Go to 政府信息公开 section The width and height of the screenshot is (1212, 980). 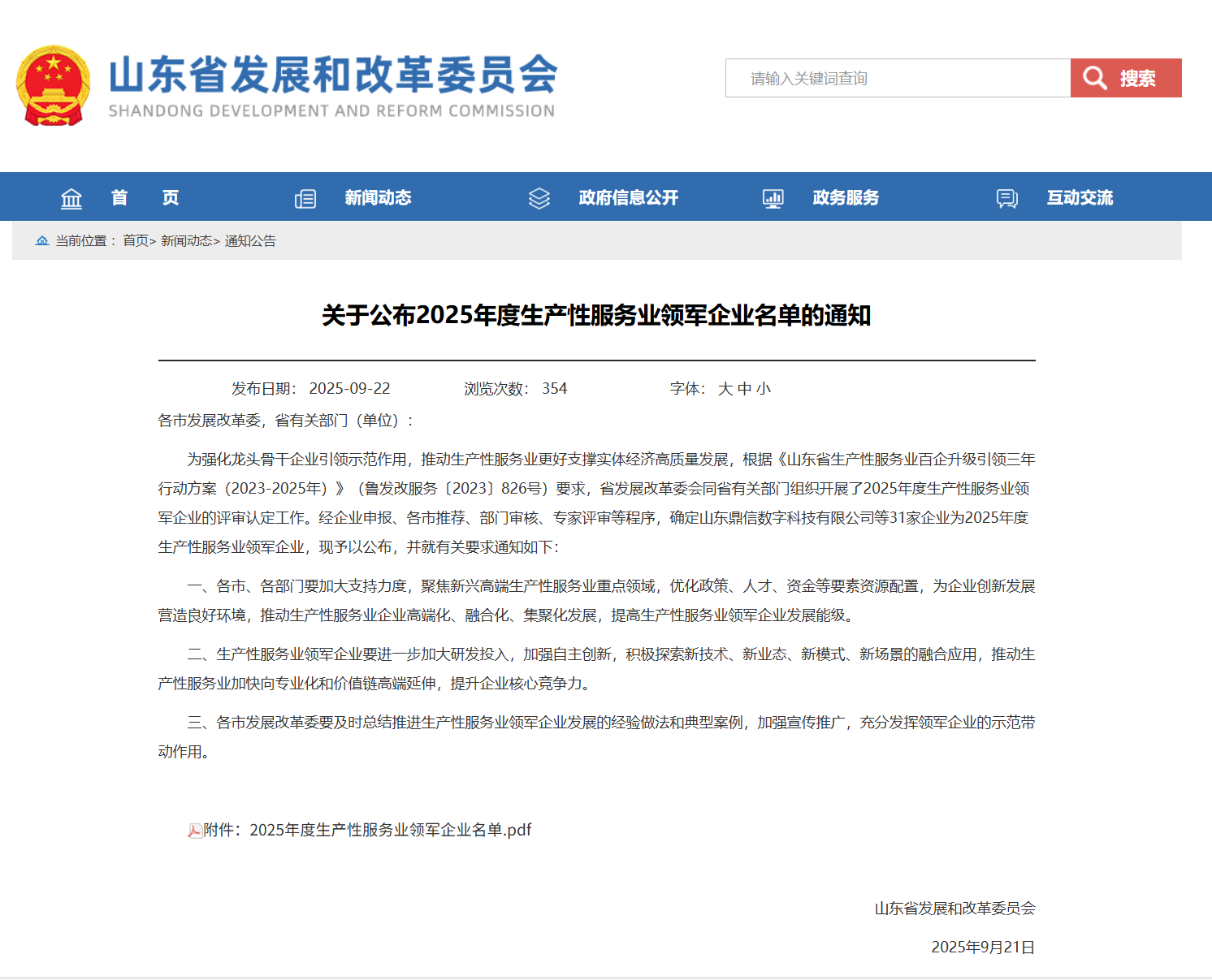pos(628,197)
